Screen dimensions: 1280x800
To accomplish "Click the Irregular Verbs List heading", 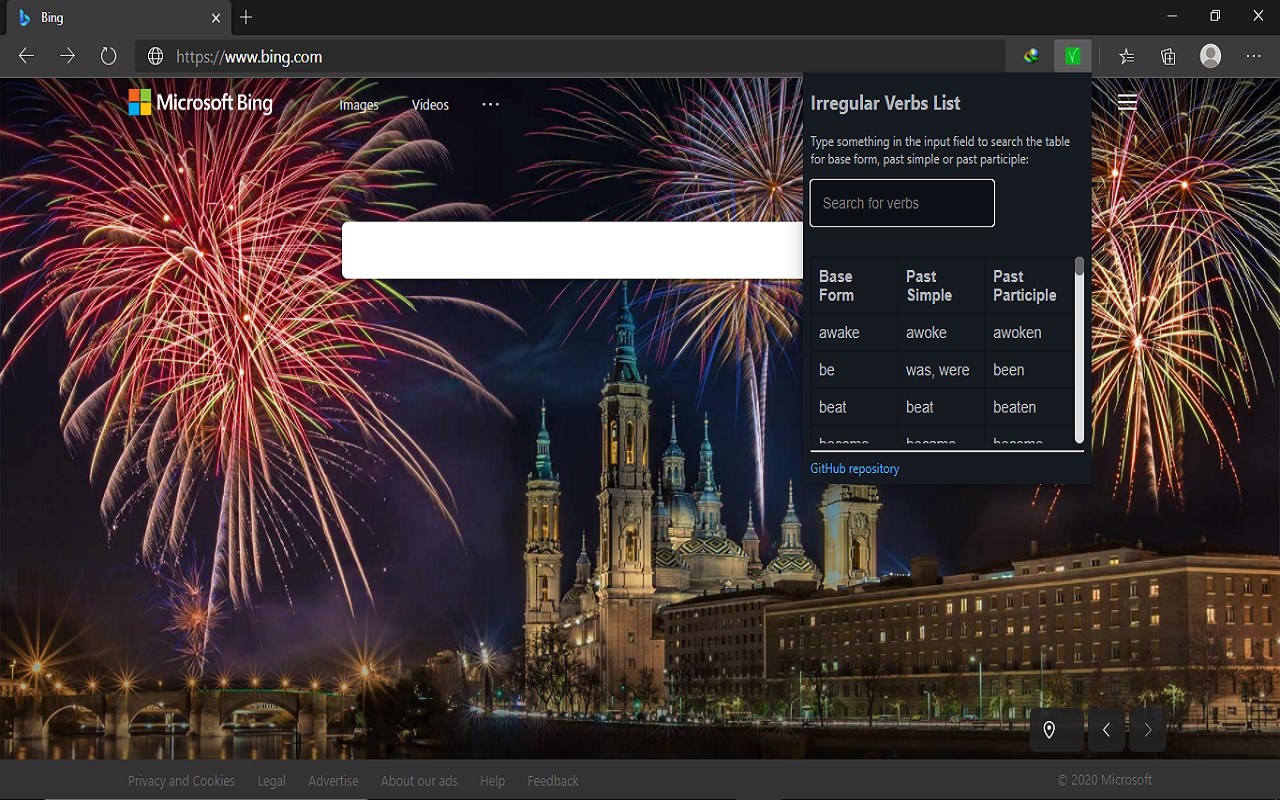I will click(x=885, y=103).
